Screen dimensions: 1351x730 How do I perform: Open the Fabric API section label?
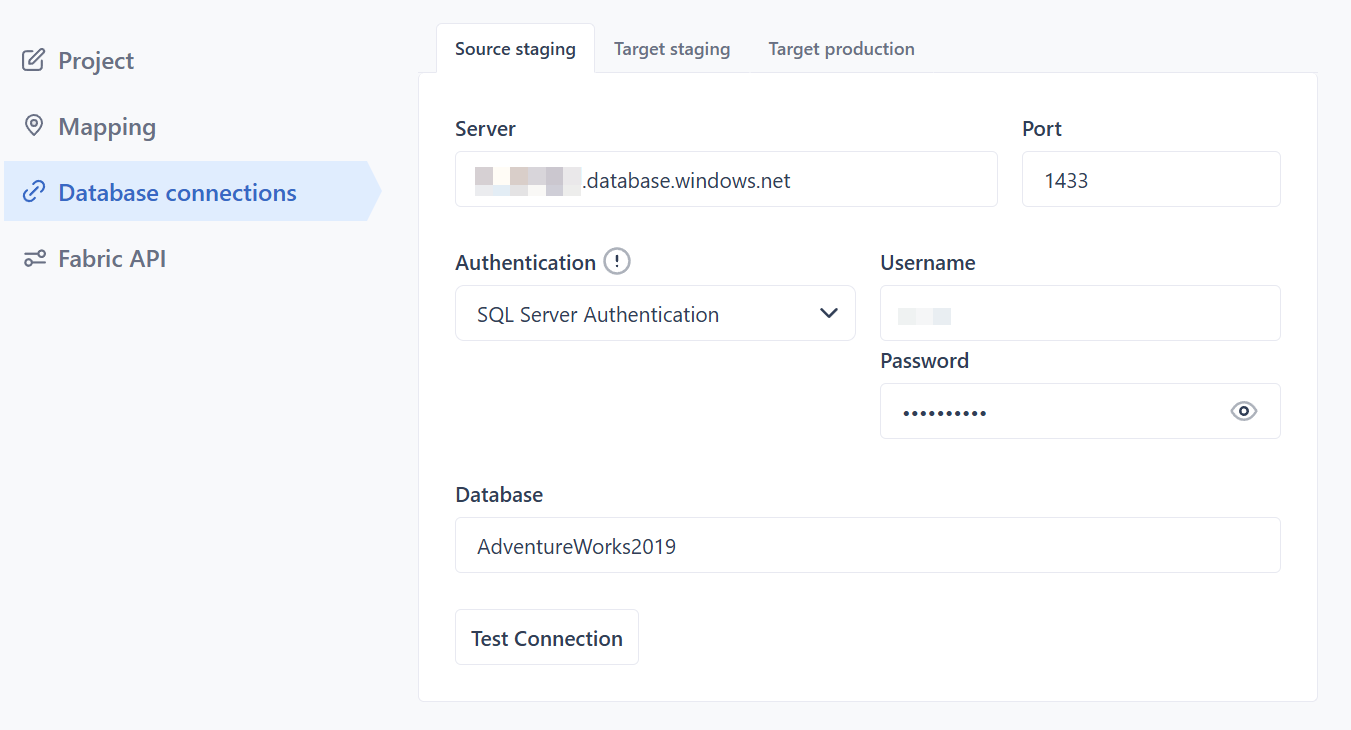(x=112, y=259)
